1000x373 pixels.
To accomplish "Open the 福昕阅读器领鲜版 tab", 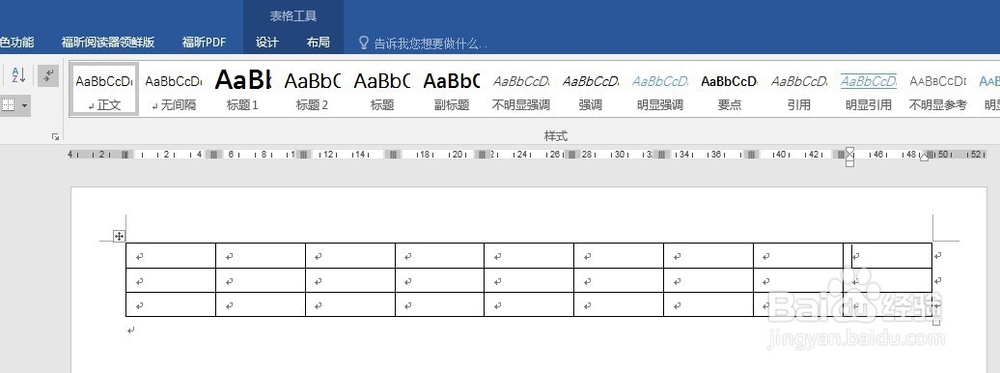I will (x=108, y=43).
